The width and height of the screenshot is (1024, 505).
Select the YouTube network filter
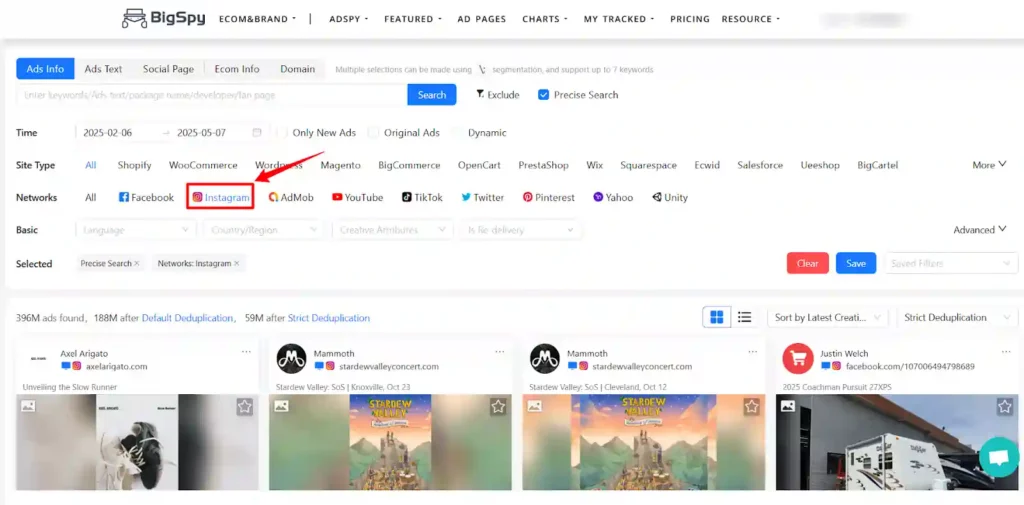point(357,197)
